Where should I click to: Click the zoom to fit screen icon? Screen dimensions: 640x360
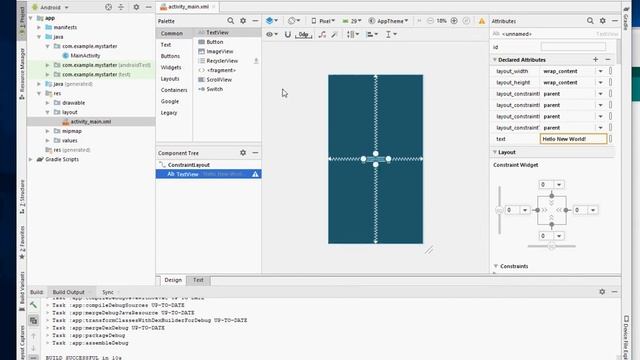pos(467,21)
